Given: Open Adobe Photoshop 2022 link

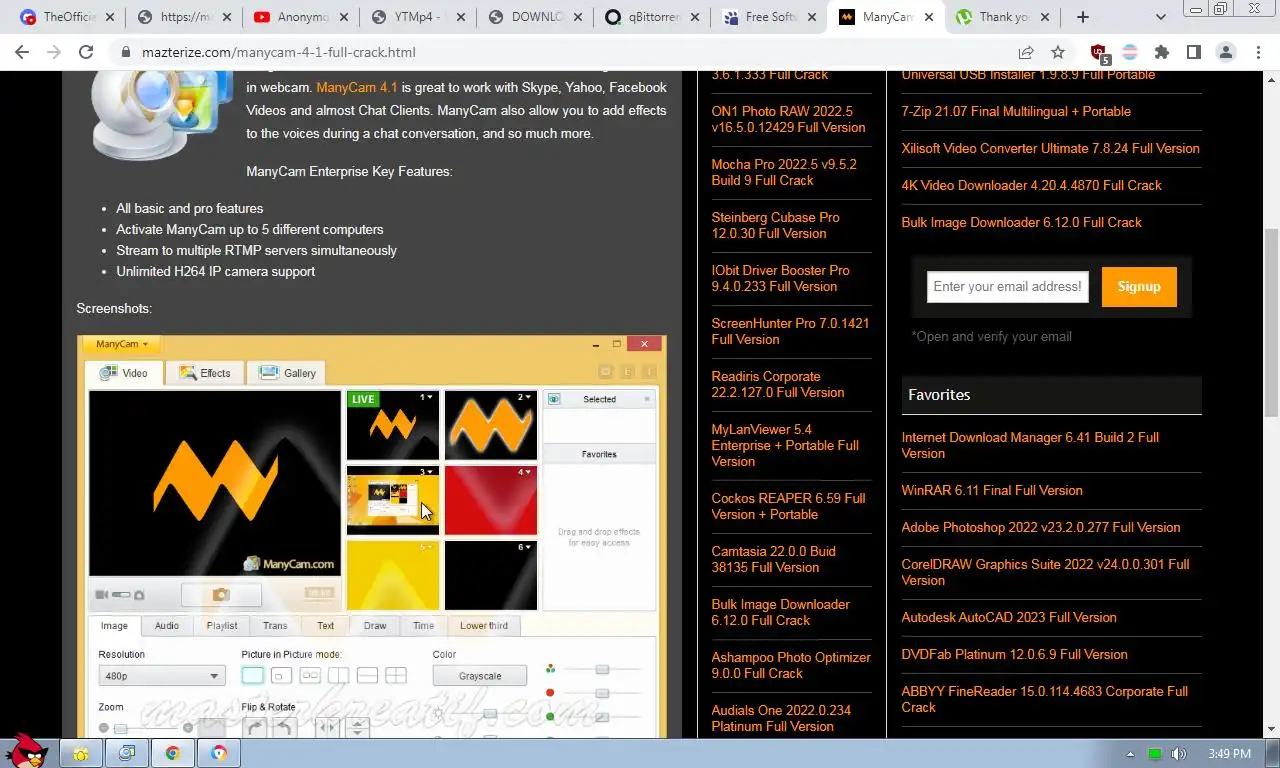Looking at the screenshot, I should 1041,527.
